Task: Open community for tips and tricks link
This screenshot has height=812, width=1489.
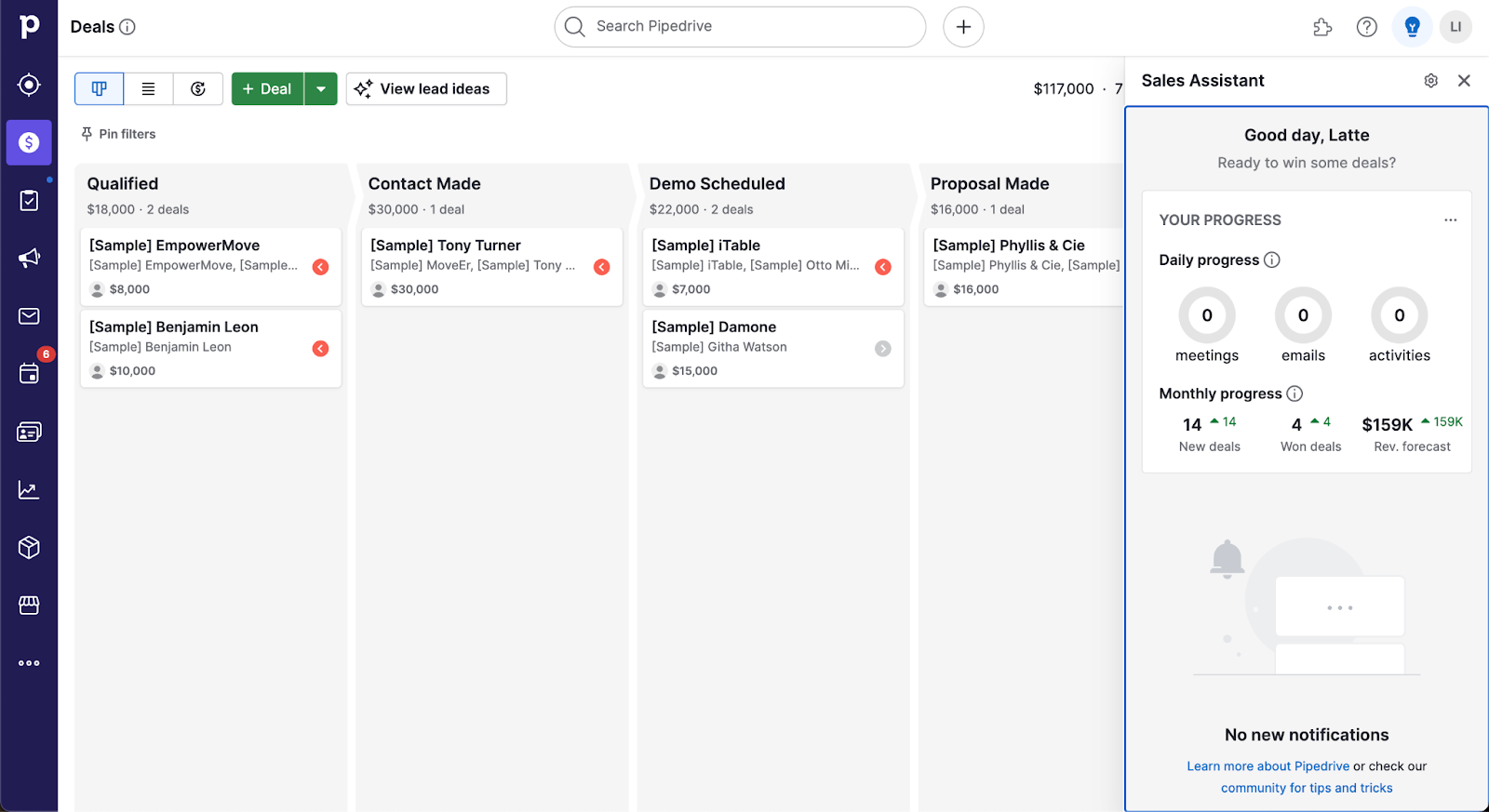Action: (1307, 788)
